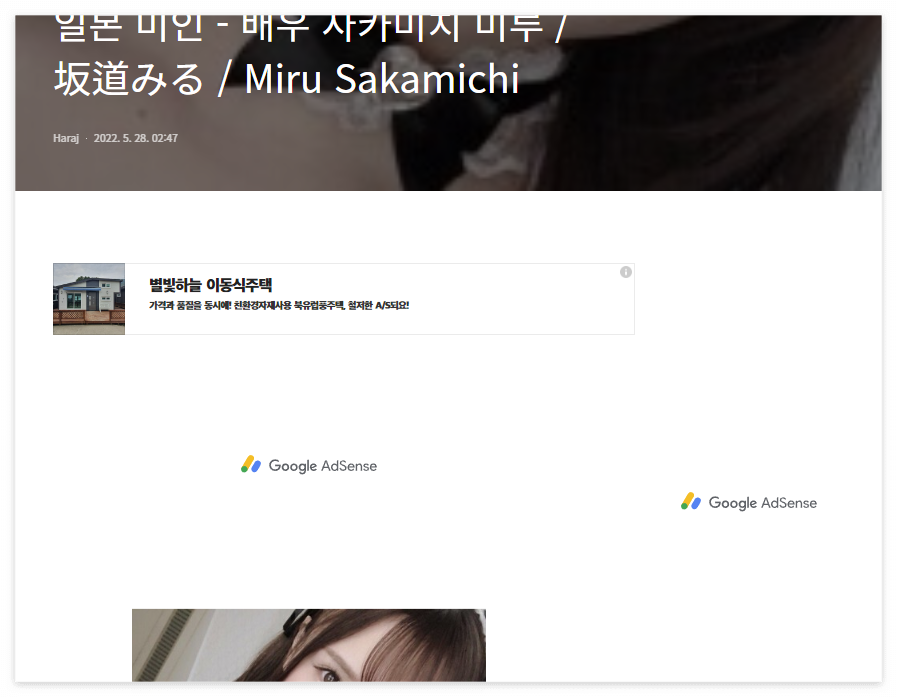Open the house thumbnail in the banner ad

coord(89,299)
